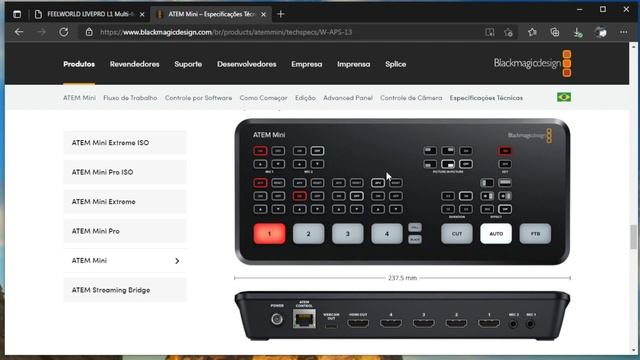Image resolution: width=640 pixels, height=360 pixels.
Task: Open the Imprensa menu
Action: coord(353,64)
